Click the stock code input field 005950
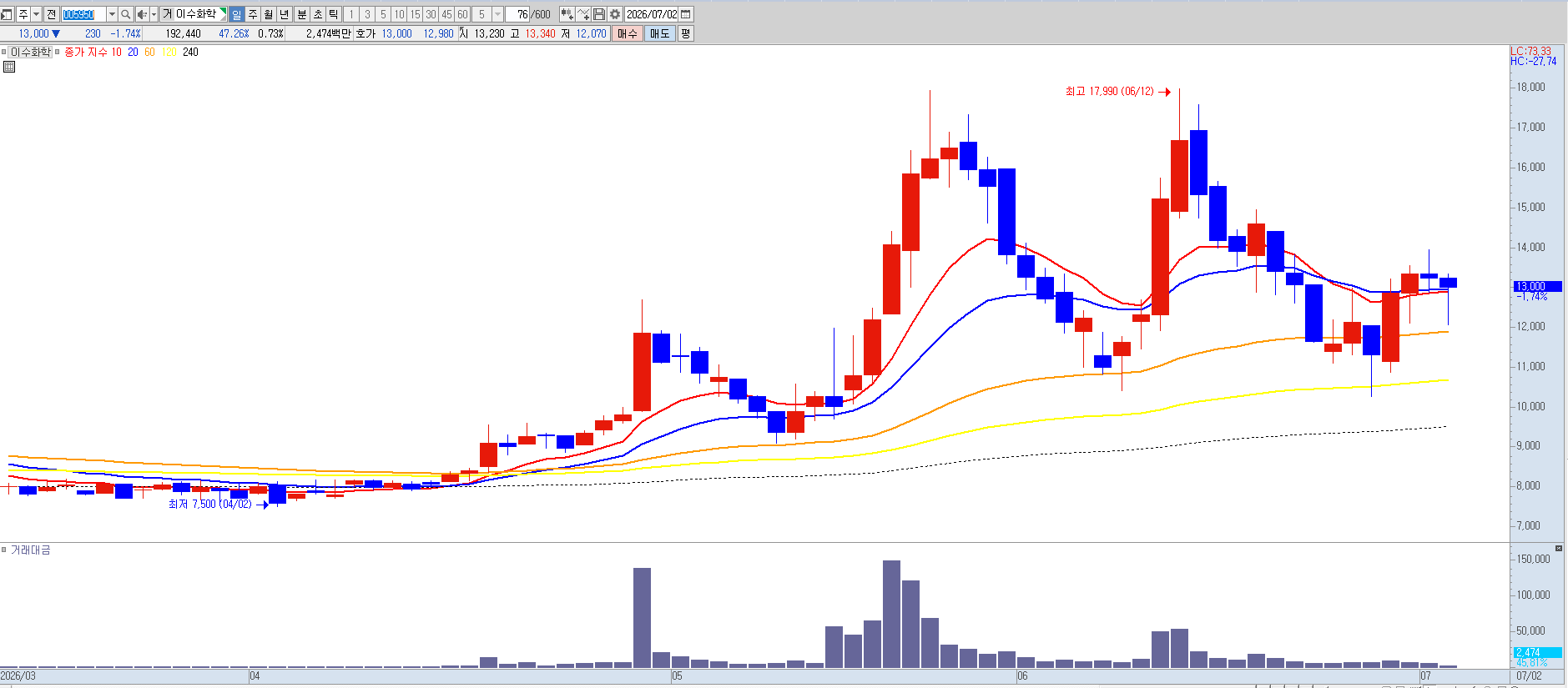The width and height of the screenshot is (1568, 688). pyautogui.click(x=83, y=14)
